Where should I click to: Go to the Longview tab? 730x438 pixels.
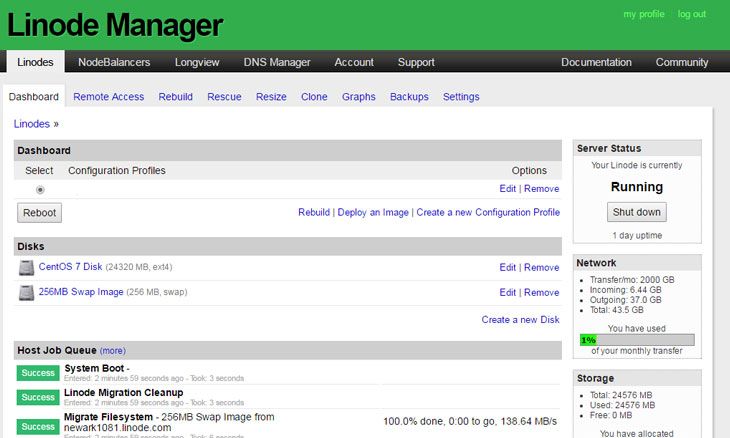pyautogui.click(x=197, y=62)
